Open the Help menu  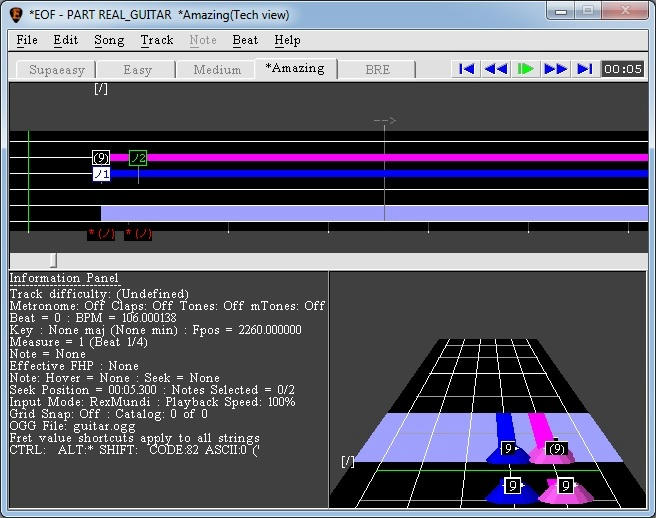coord(287,40)
